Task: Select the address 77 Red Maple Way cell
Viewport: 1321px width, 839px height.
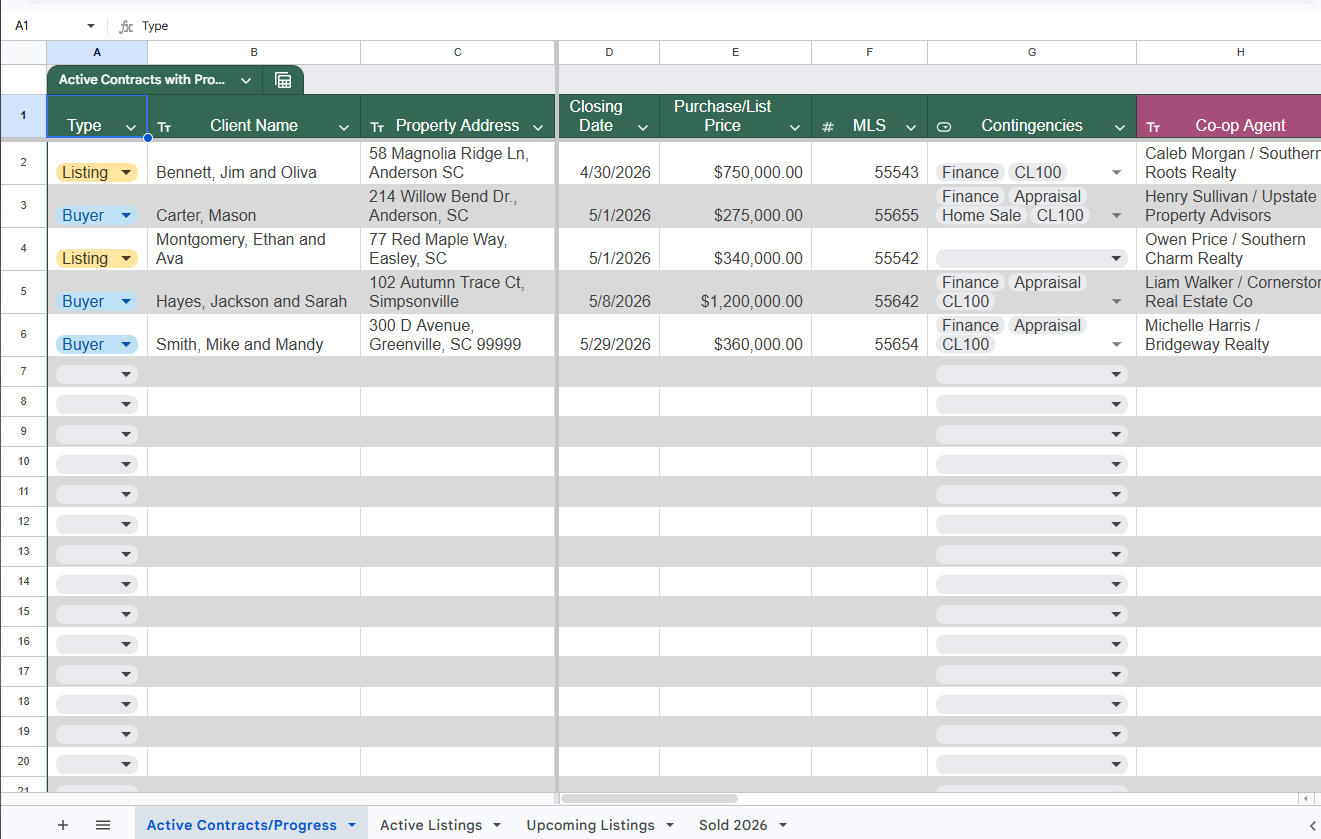Action: tap(457, 249)
